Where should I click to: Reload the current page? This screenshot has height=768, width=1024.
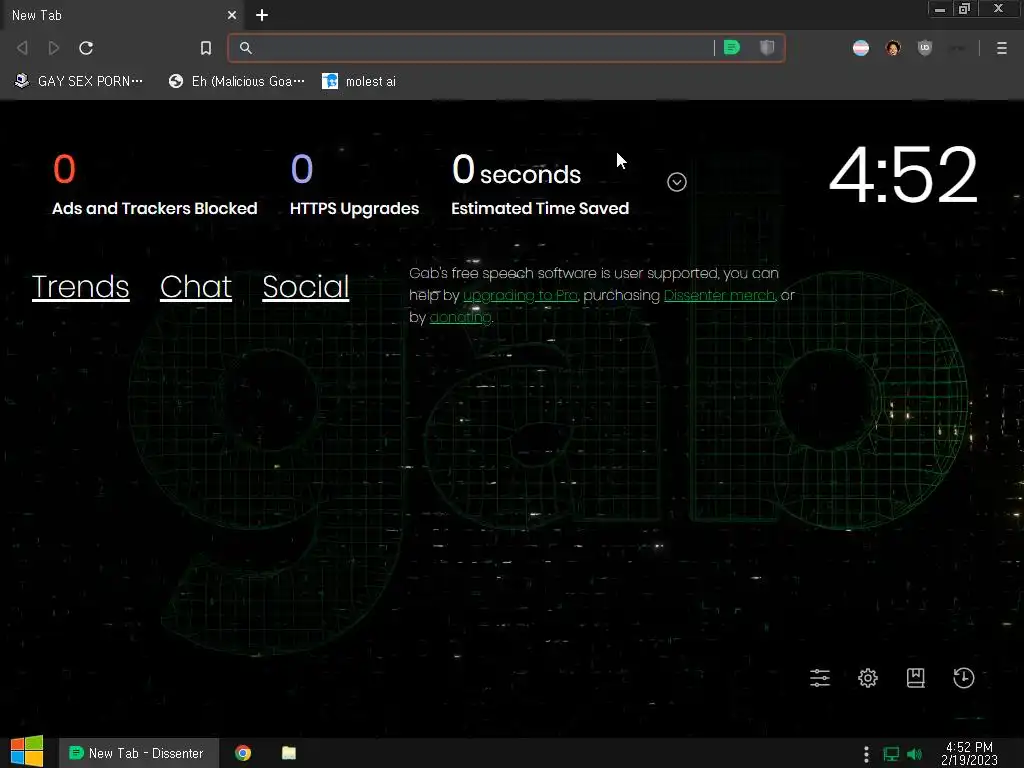pyautogui.click(x=86, y=48)
